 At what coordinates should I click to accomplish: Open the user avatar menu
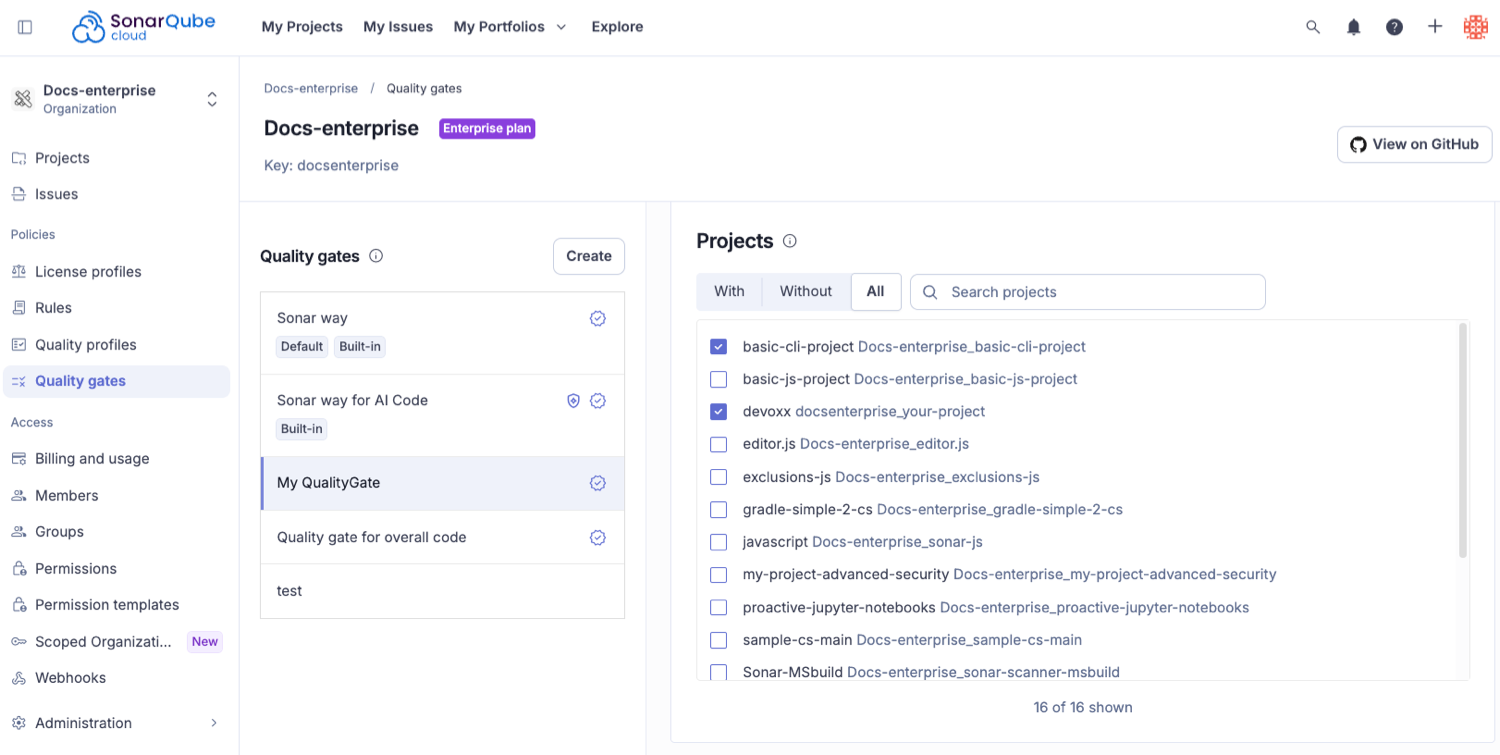coord(1476,27)
